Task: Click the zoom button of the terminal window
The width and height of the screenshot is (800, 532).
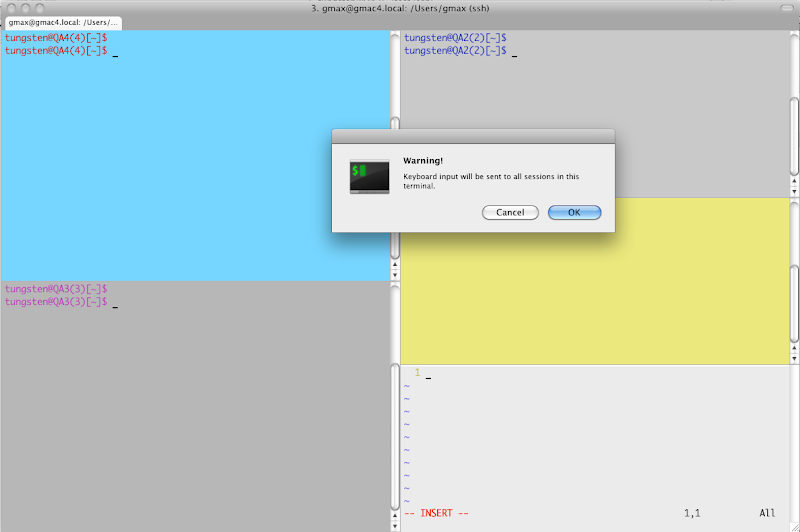Action: point(39,8)
